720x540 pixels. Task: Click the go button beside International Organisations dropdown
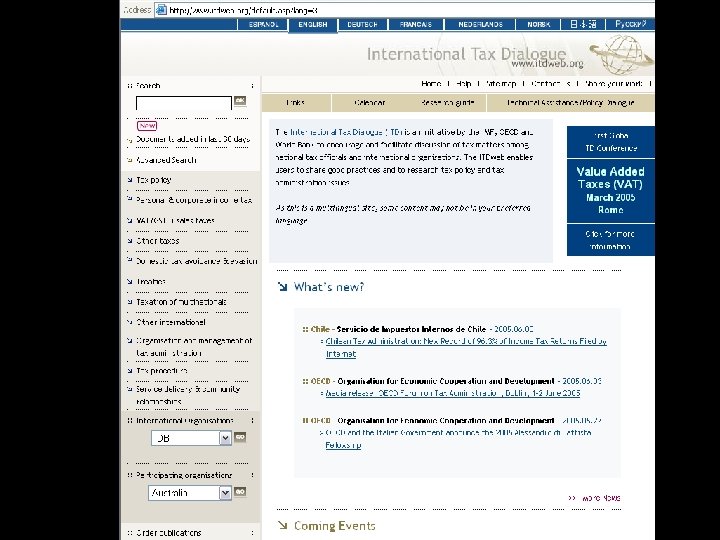tap(240, 437)
